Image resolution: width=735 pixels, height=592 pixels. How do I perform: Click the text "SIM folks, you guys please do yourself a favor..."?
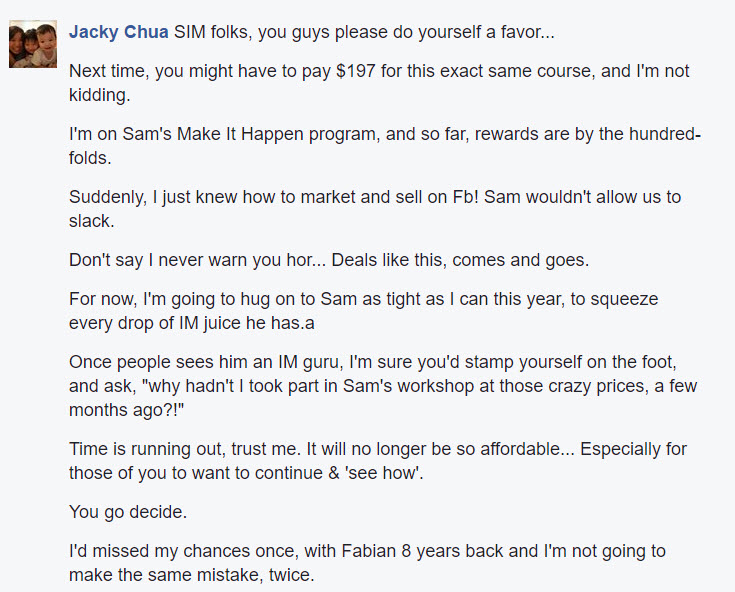[x=364, y=32]
